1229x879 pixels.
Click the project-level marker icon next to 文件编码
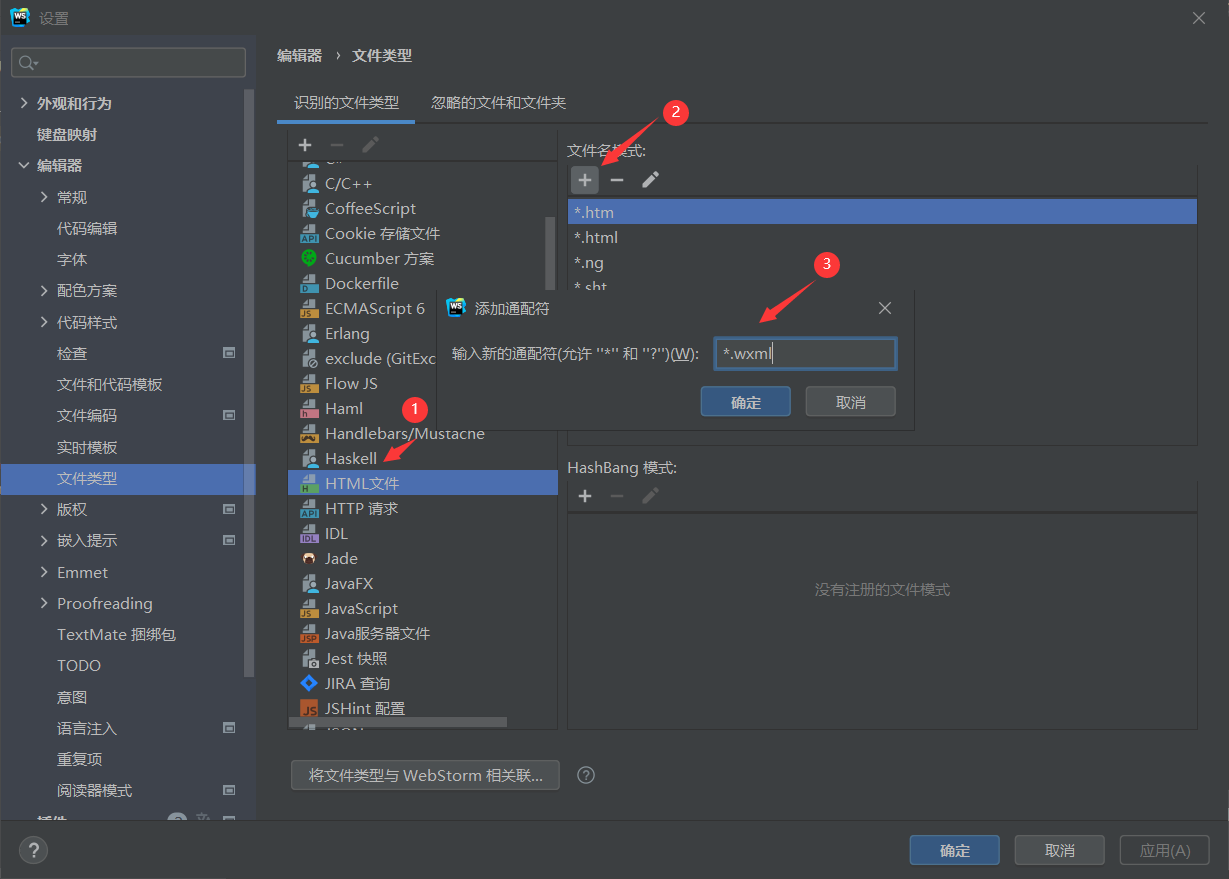point(229,415)
